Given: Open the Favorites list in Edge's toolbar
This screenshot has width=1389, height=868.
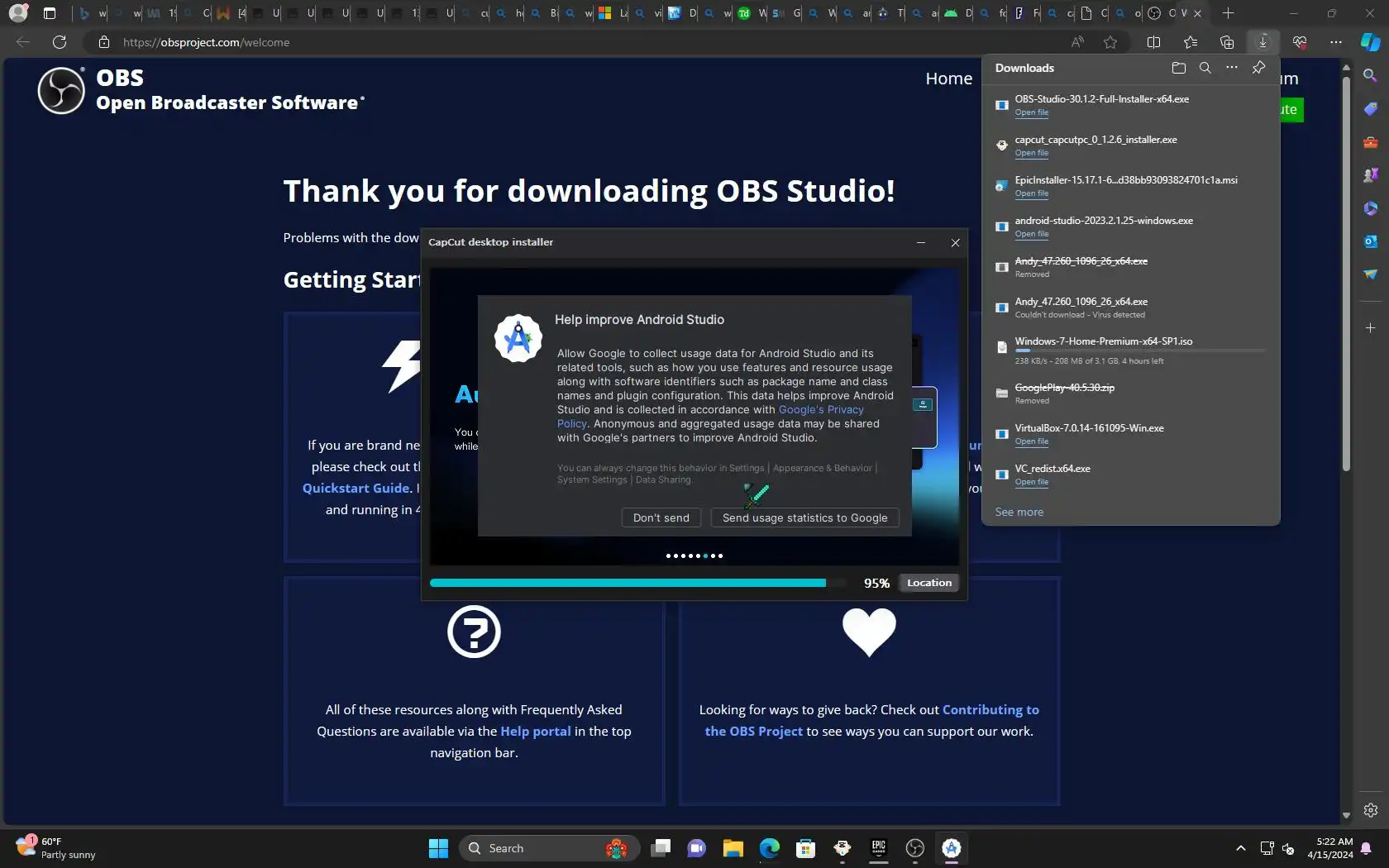Looking at the screenshot, I should click(x=1191, y=42).
